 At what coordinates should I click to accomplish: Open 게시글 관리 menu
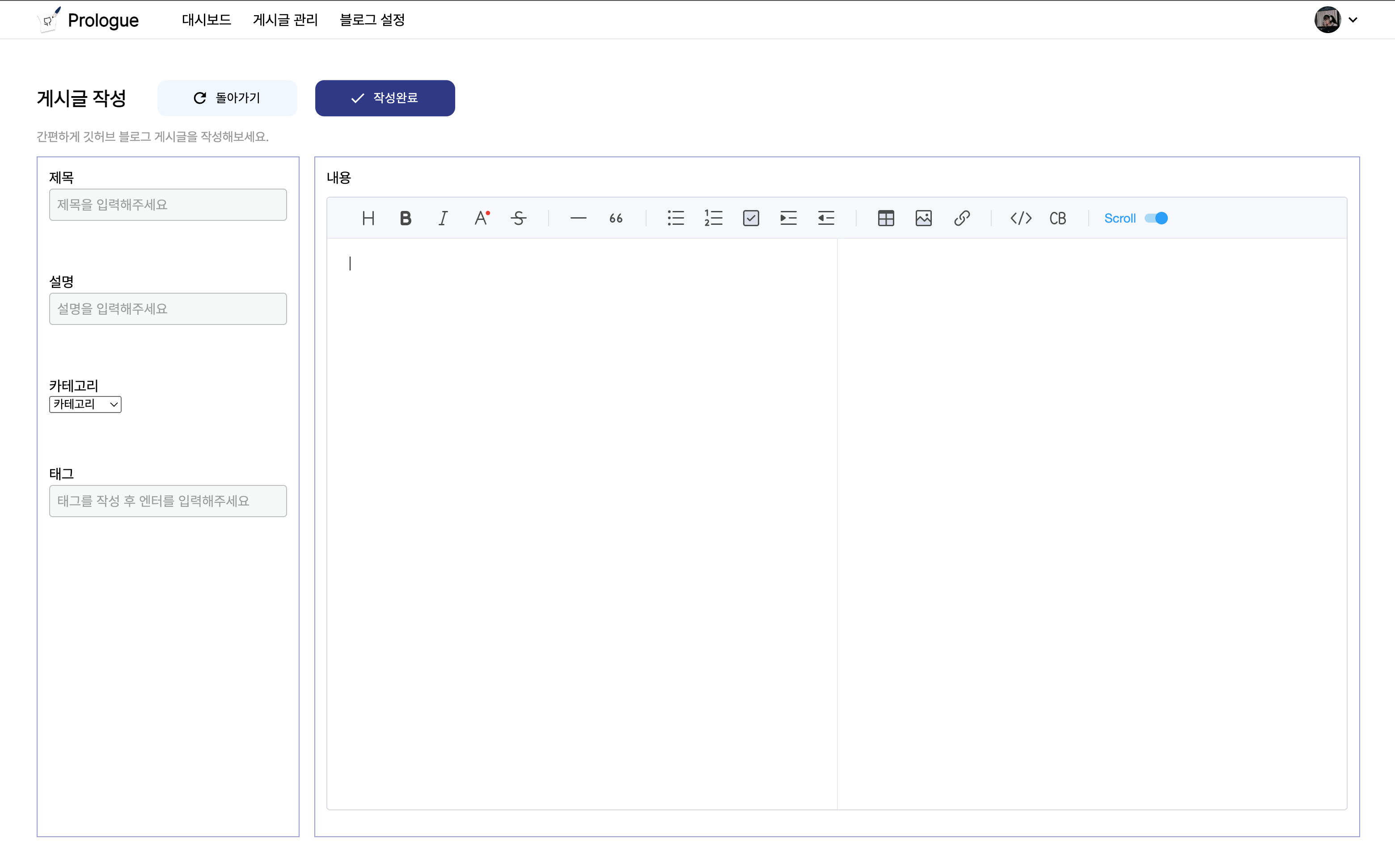[285, 20]
